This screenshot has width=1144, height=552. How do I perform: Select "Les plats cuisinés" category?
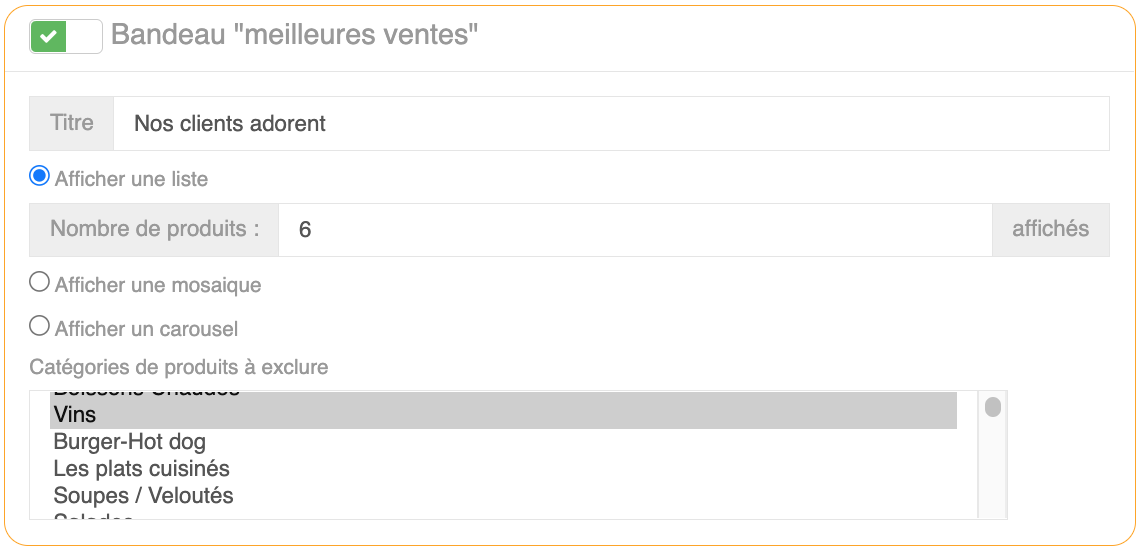[x=142, y=468]
